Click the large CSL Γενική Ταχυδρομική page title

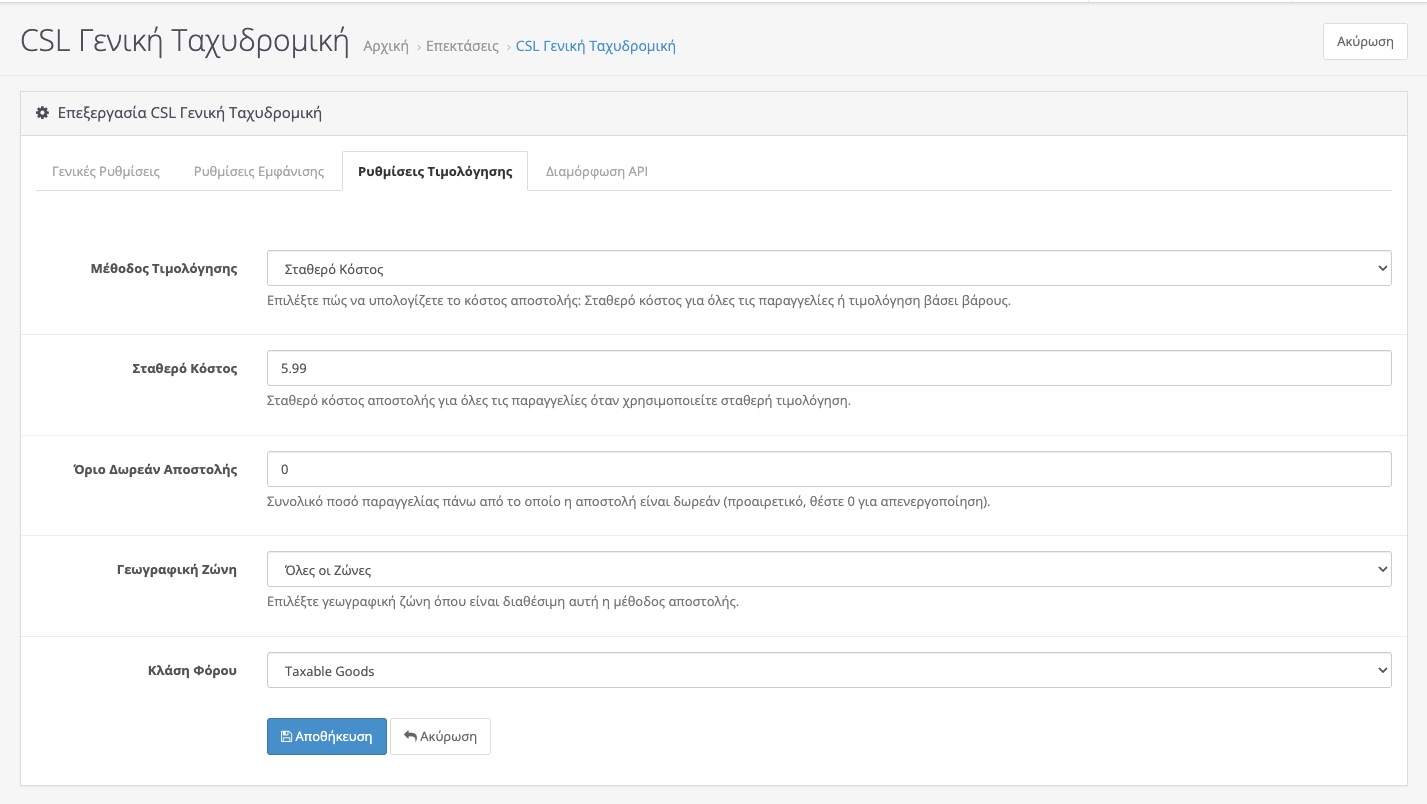click(x=185, y=42)
